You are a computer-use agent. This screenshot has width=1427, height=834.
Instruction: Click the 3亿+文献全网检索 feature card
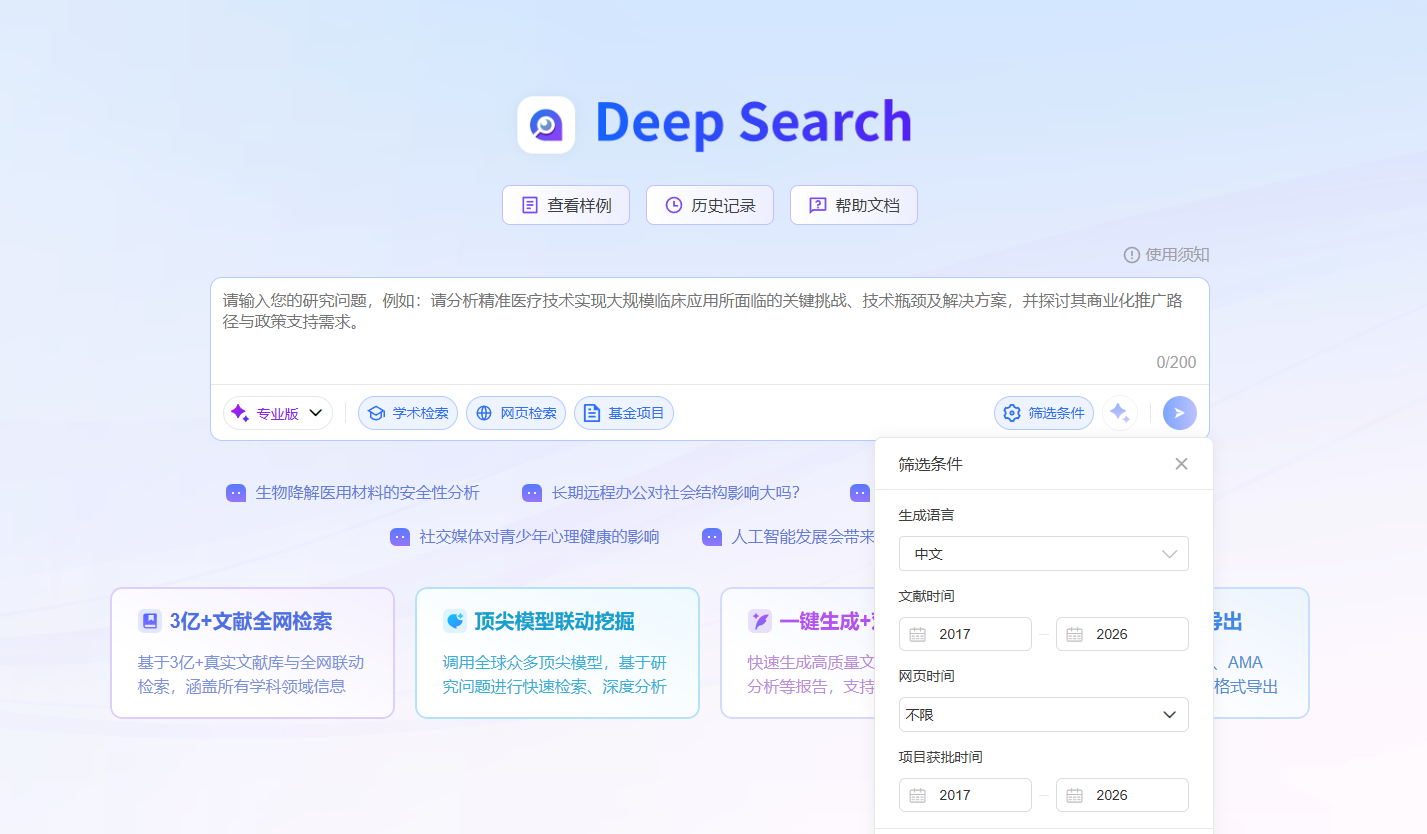click(252, 653)
